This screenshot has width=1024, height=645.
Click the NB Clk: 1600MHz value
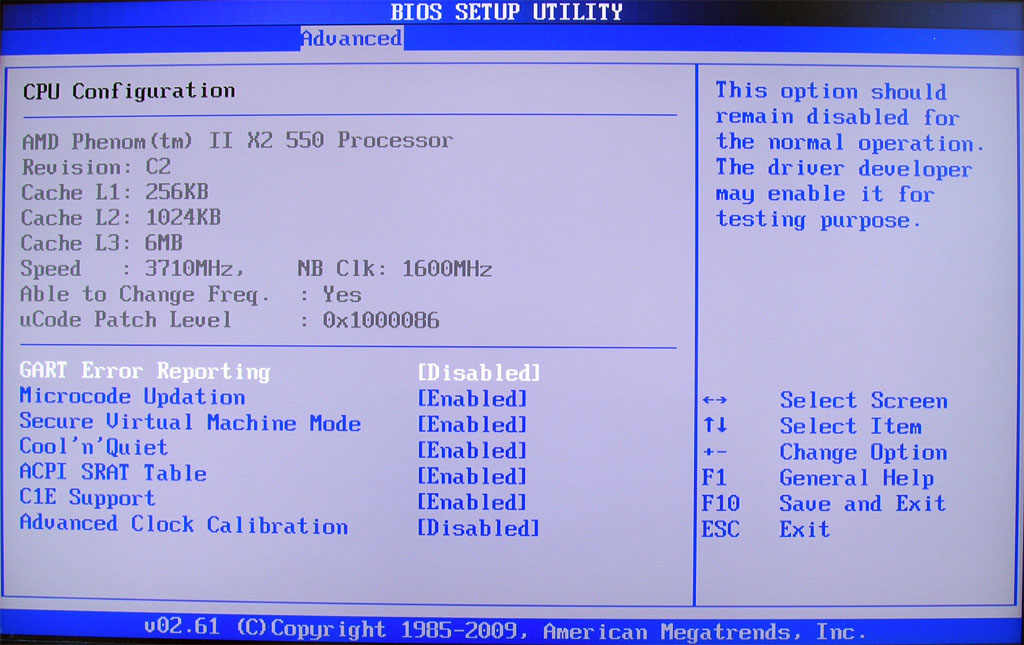click(395, 269)
